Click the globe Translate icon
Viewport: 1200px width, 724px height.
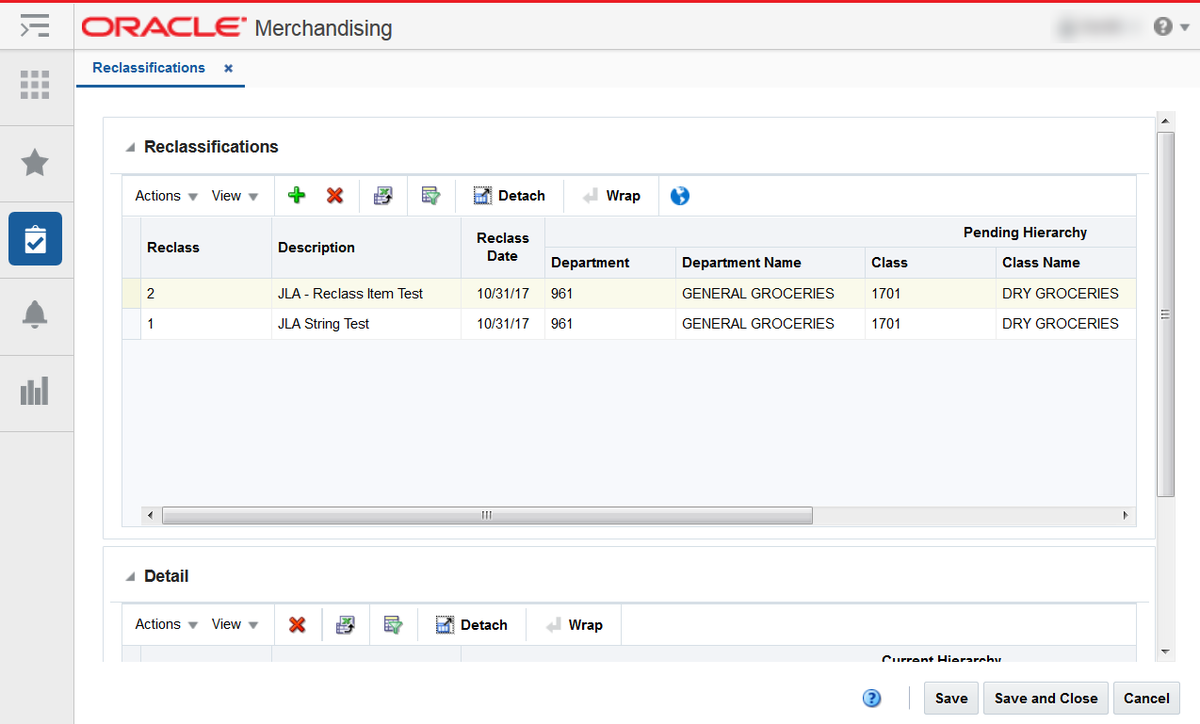click(680, 196)
